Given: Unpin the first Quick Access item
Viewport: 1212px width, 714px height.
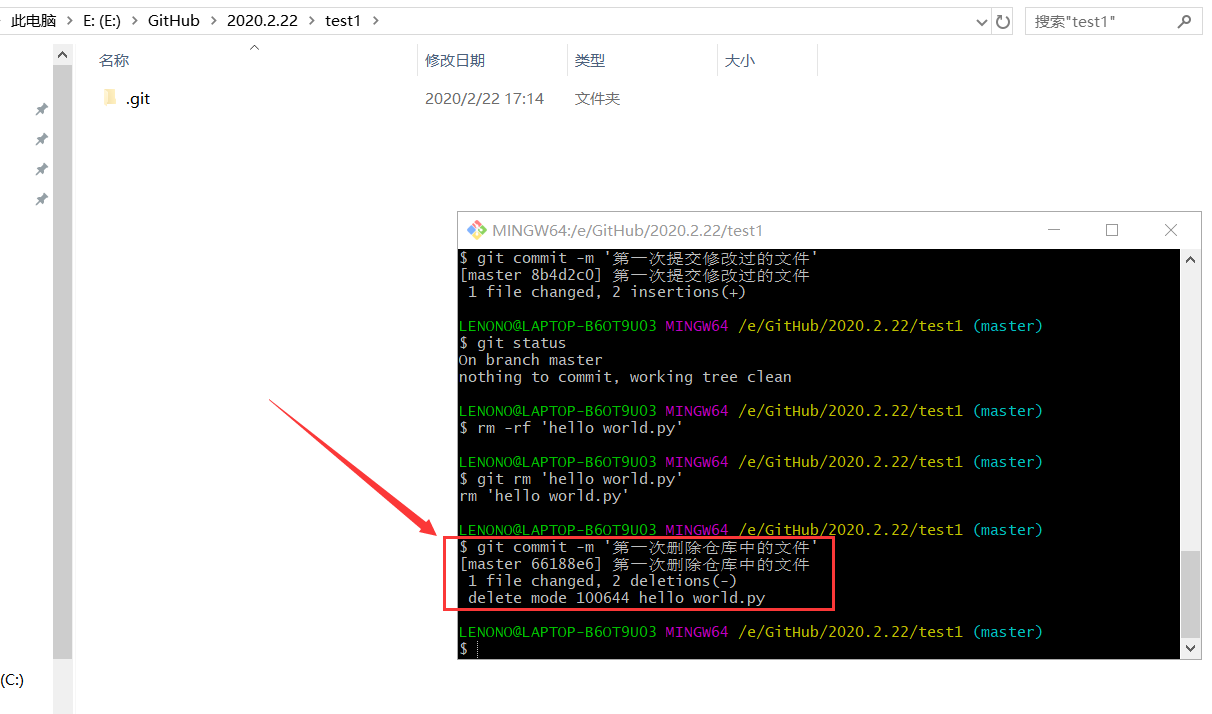Looking at the screenshot, I should pyautogui.click(x=41, y=109).
